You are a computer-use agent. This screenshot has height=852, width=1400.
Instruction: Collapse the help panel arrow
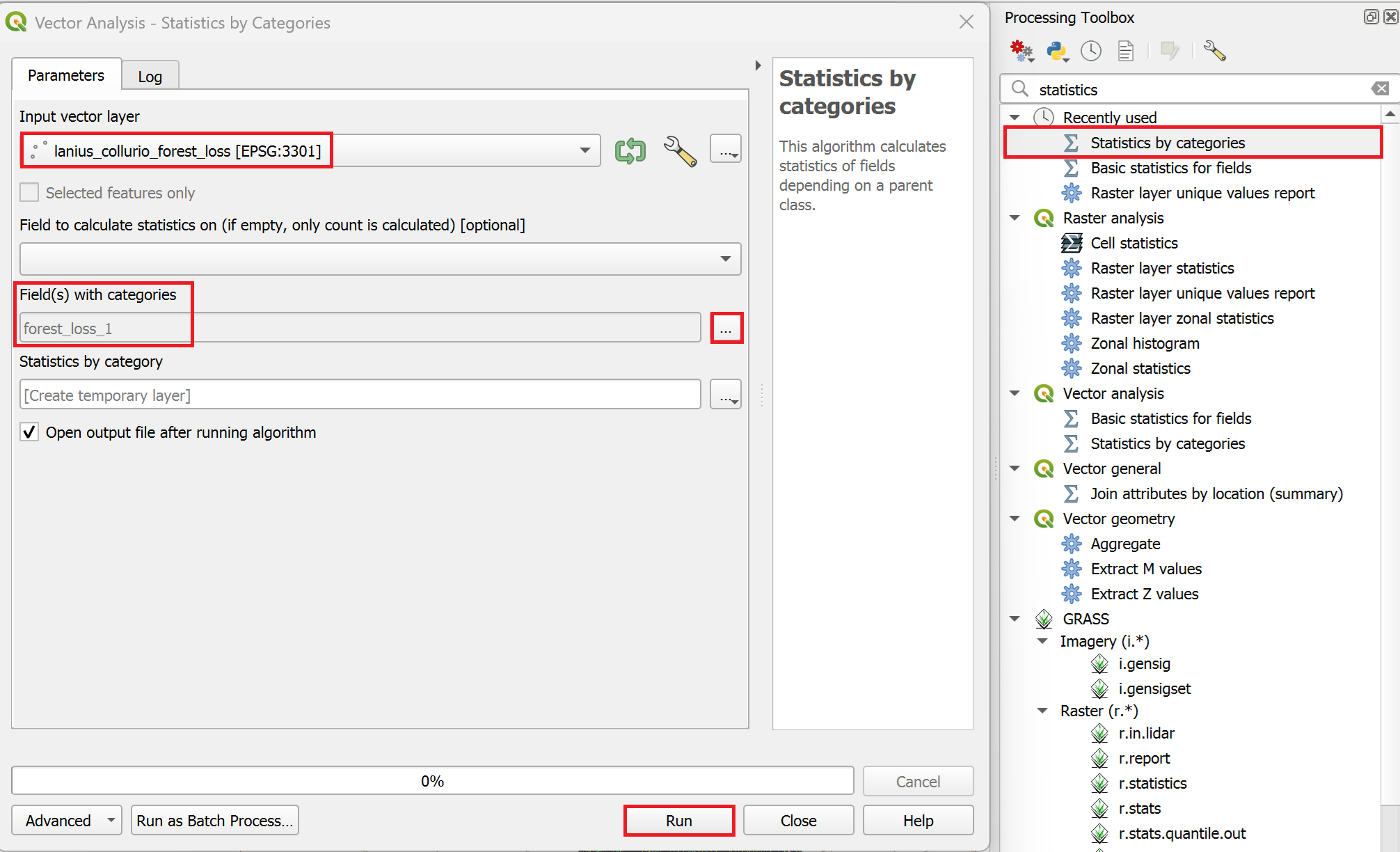coord(758,65)
